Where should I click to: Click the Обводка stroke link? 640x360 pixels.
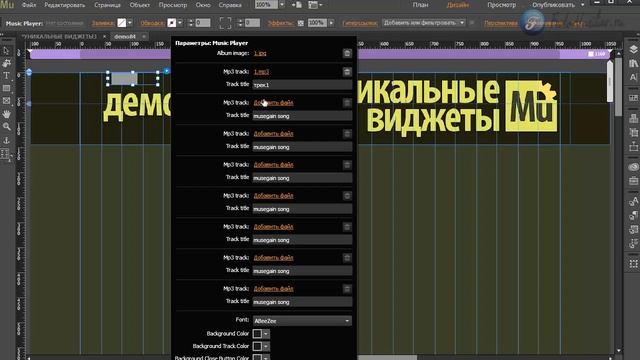click(x=152, y=23)
